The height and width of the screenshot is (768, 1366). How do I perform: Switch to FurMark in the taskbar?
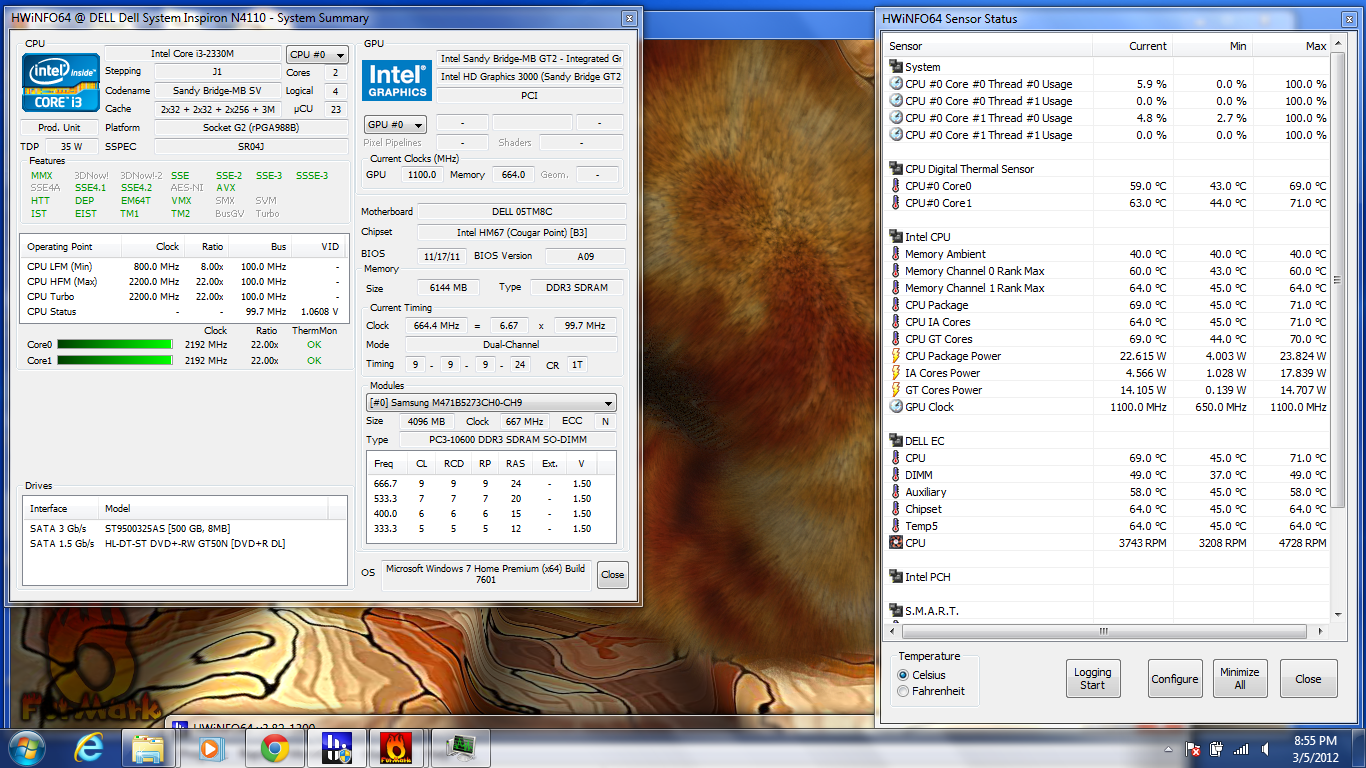[397, 748]
